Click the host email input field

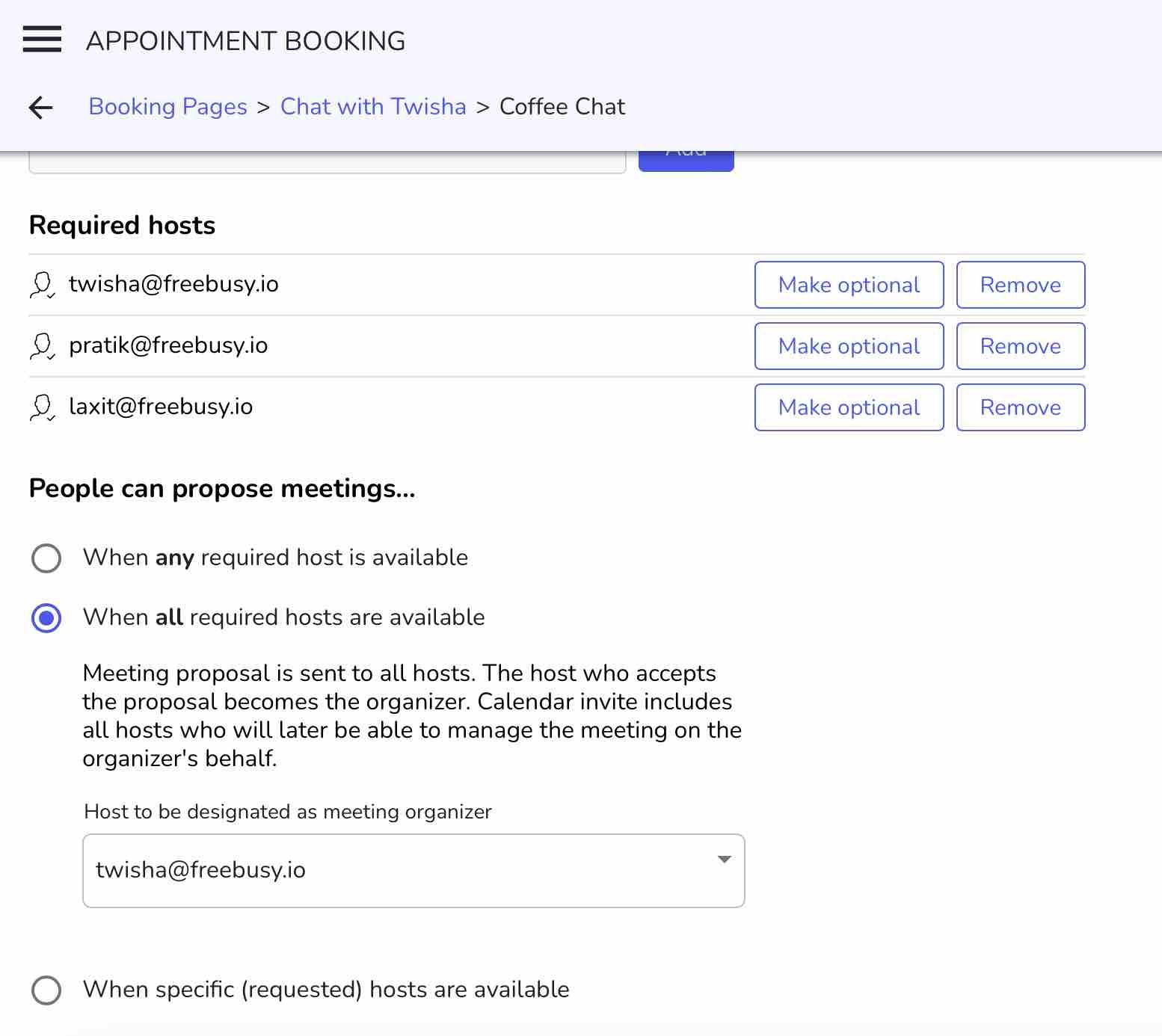coord(327,163)
